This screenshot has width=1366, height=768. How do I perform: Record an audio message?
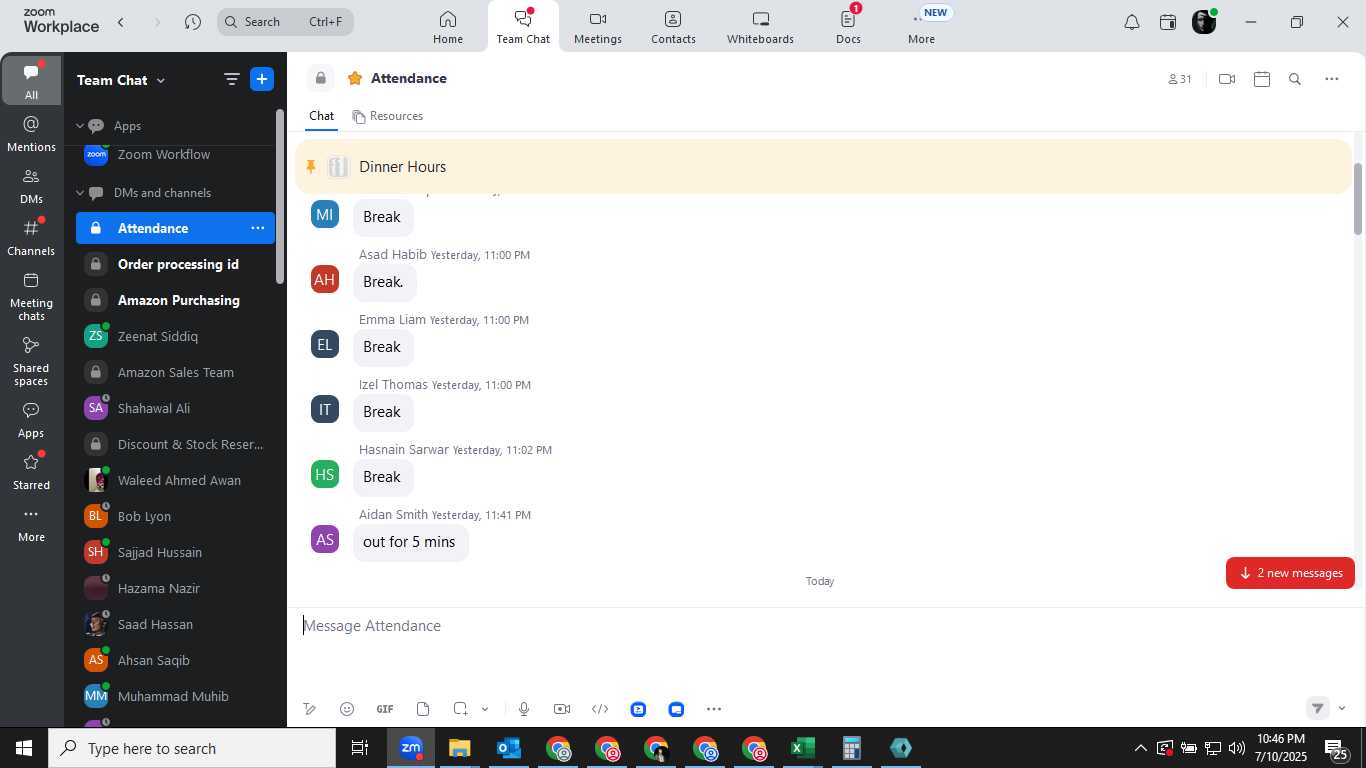[x=523, y=709]
